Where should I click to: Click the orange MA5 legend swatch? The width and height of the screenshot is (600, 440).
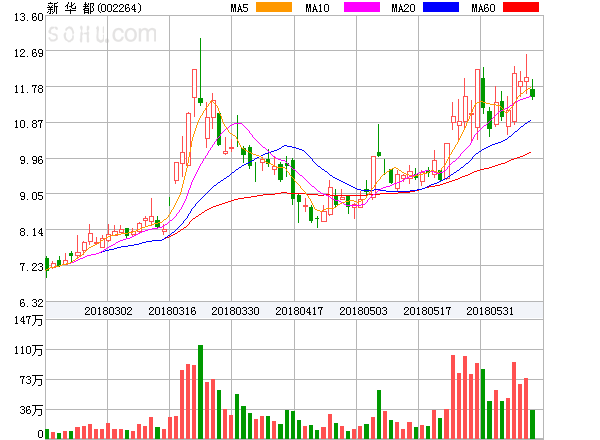(274, 7)
